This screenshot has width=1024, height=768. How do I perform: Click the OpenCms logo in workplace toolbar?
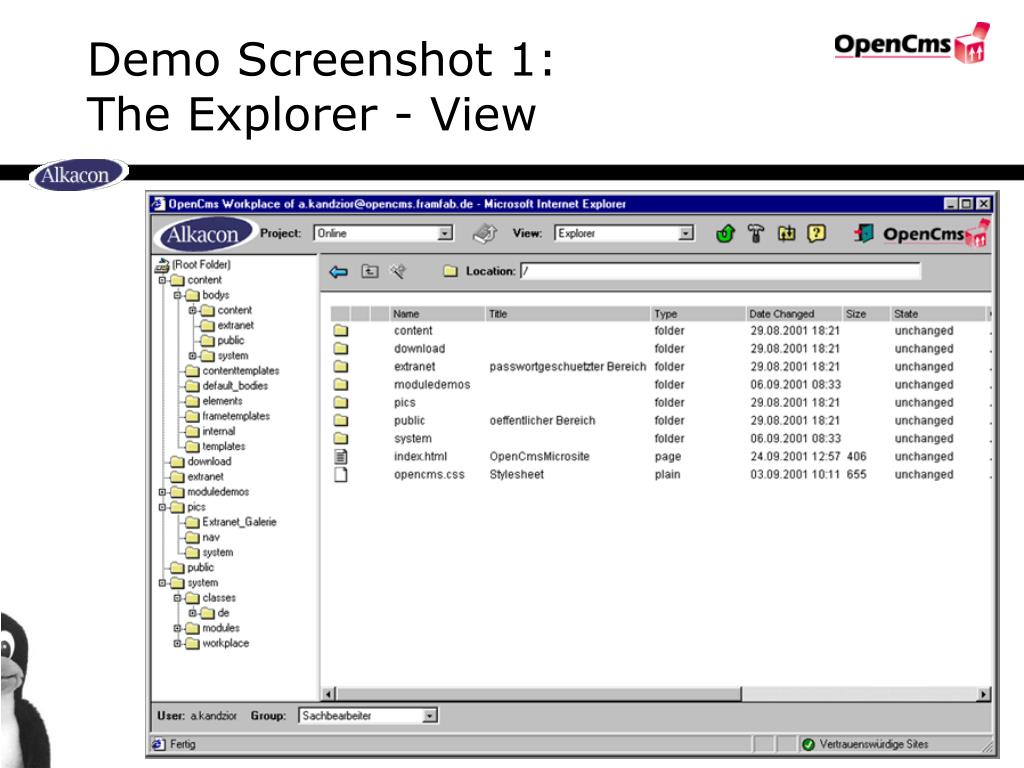click(x=936, y=234)
